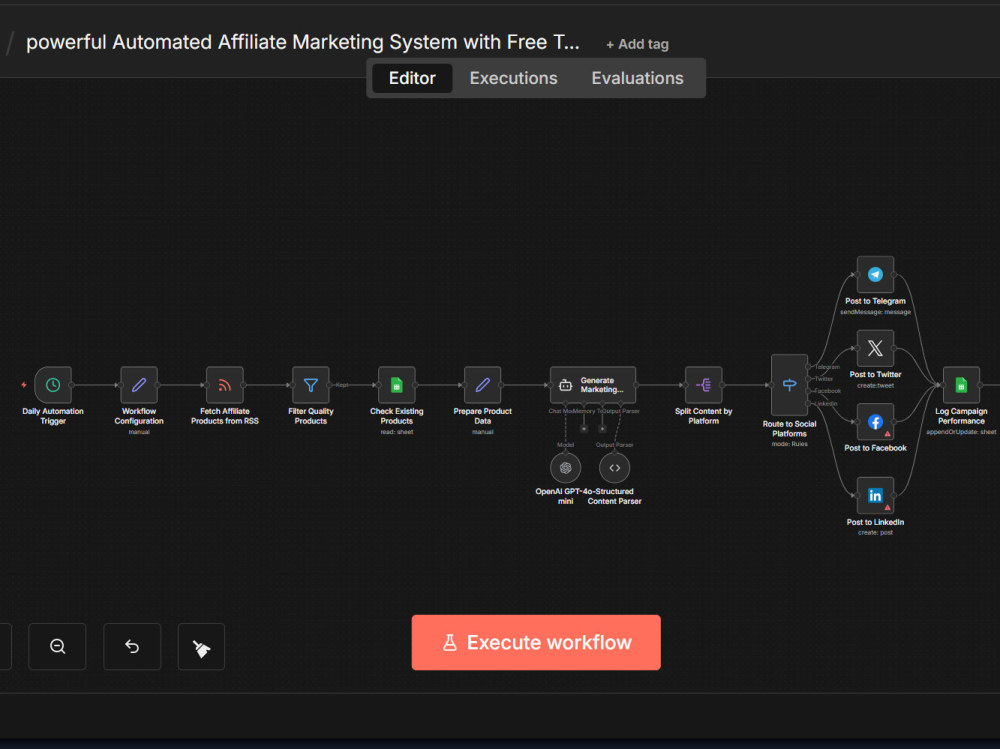Open Fetch Affiliate Products from RSS node
Image resolution: width=1000 pixels, height=749 pixels.
point(224,385)
